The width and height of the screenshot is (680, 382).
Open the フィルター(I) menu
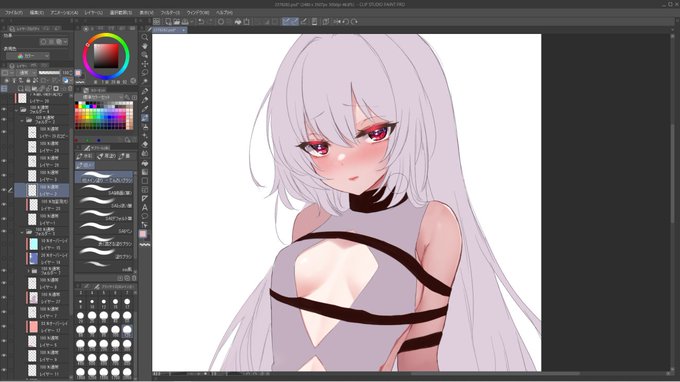point(170,13)
